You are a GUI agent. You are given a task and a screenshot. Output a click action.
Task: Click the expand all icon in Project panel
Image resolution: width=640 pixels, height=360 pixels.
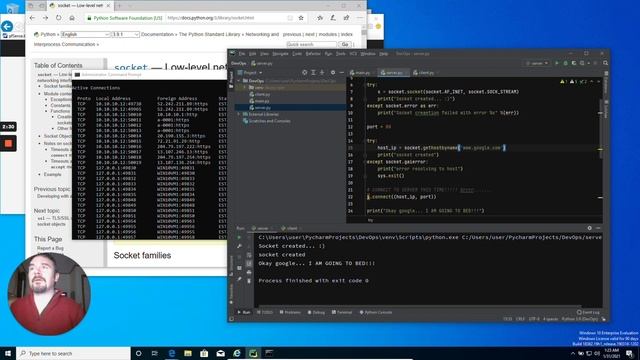[313, 73]
